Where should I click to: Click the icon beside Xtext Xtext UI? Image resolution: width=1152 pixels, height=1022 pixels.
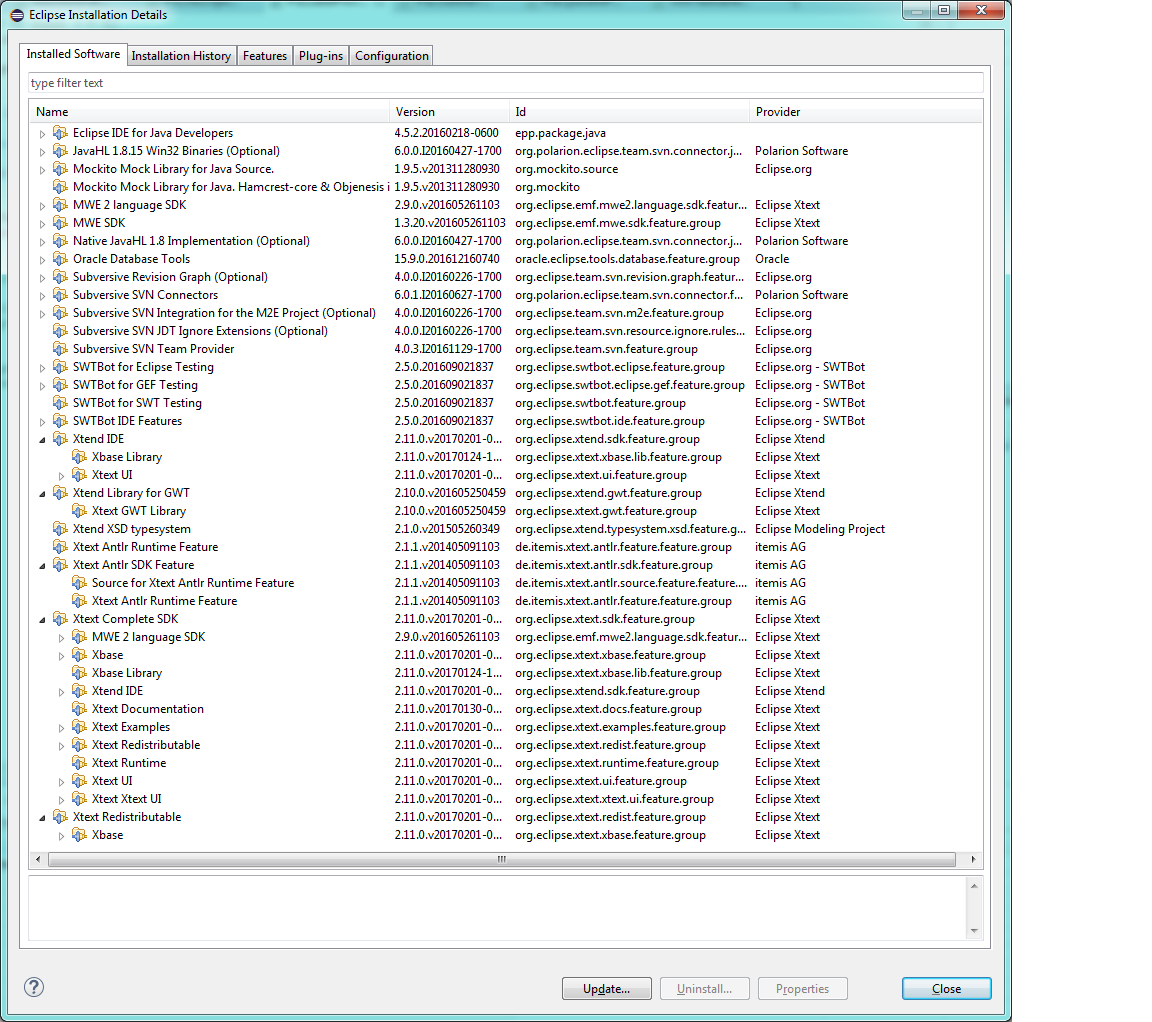[79, 799]
